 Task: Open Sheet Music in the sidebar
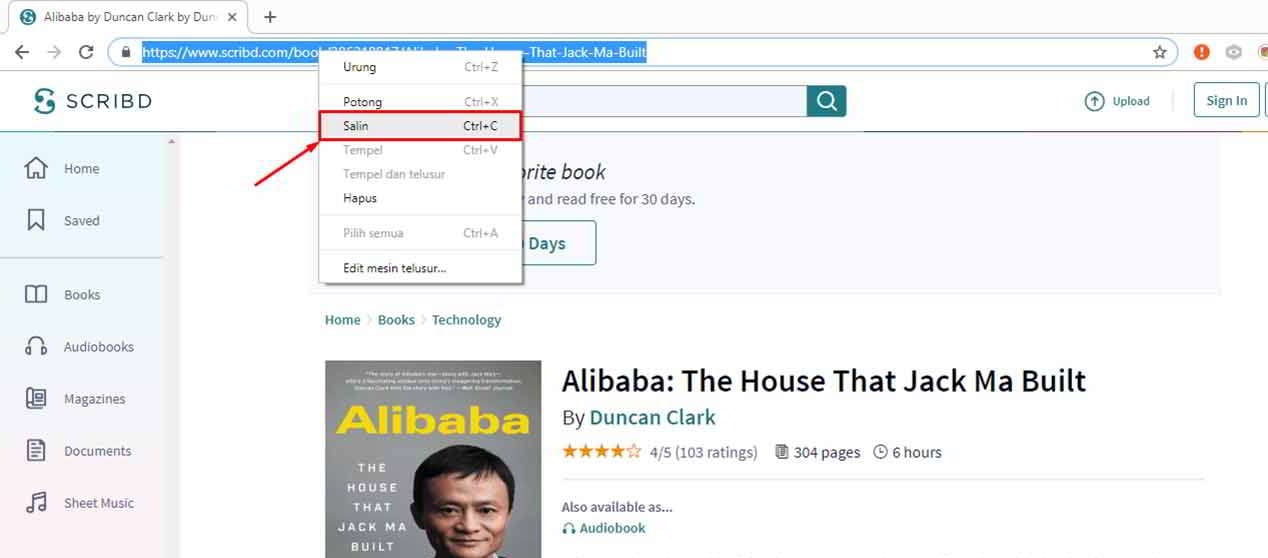(x=99, y=503)
